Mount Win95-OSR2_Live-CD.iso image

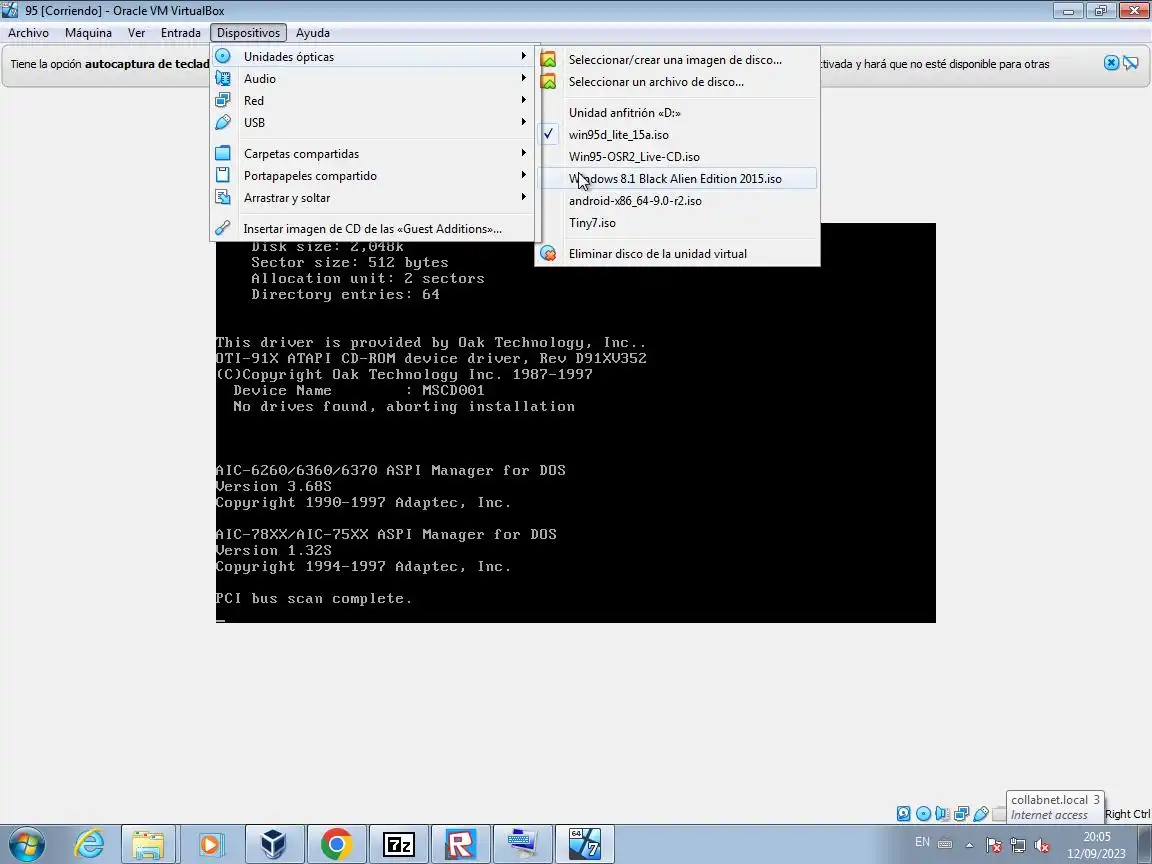pos(677,156)
